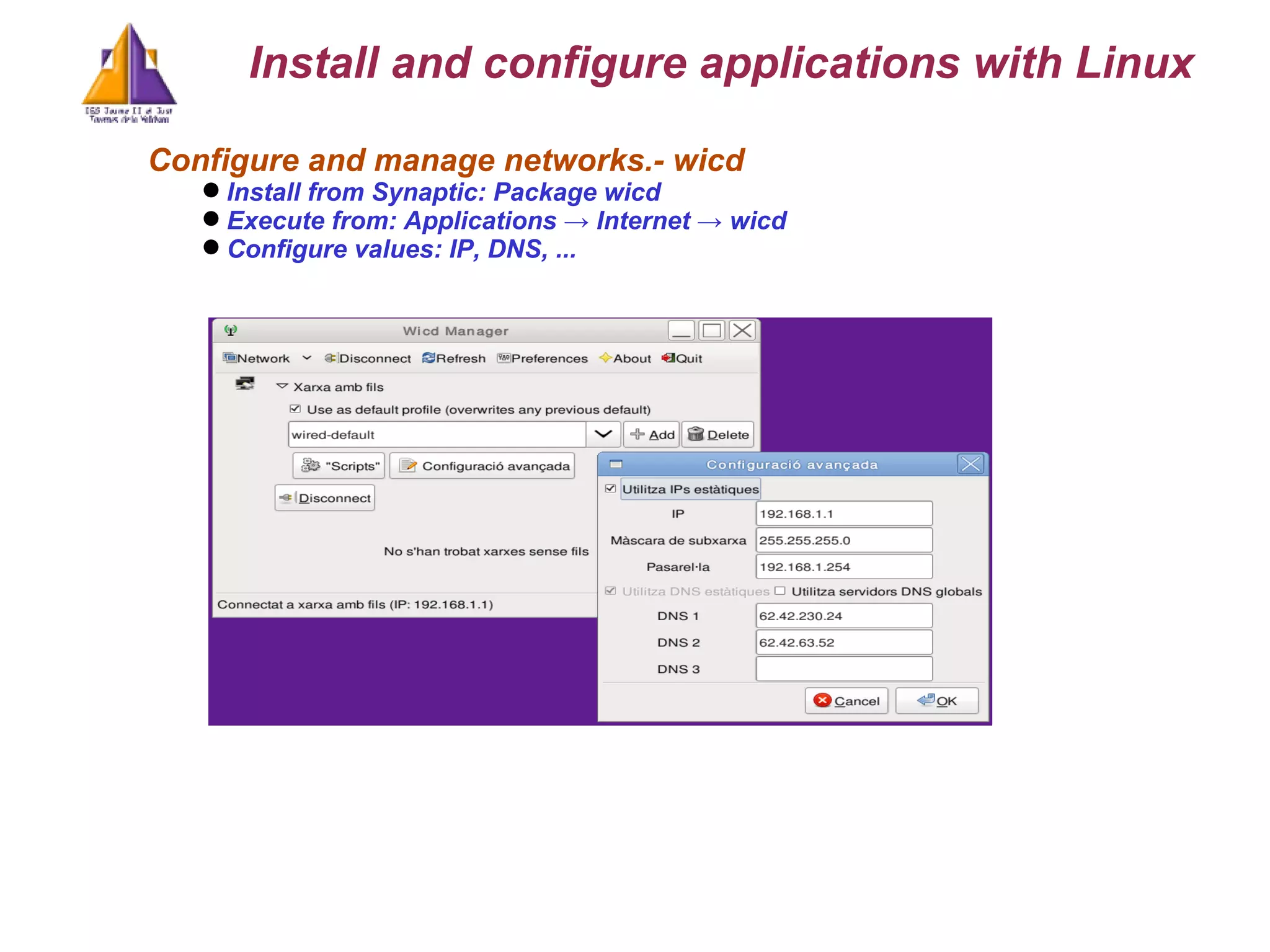Click the Pasarel·la gateway field
The image size is (1270, 952).
(x=843, y=566)
